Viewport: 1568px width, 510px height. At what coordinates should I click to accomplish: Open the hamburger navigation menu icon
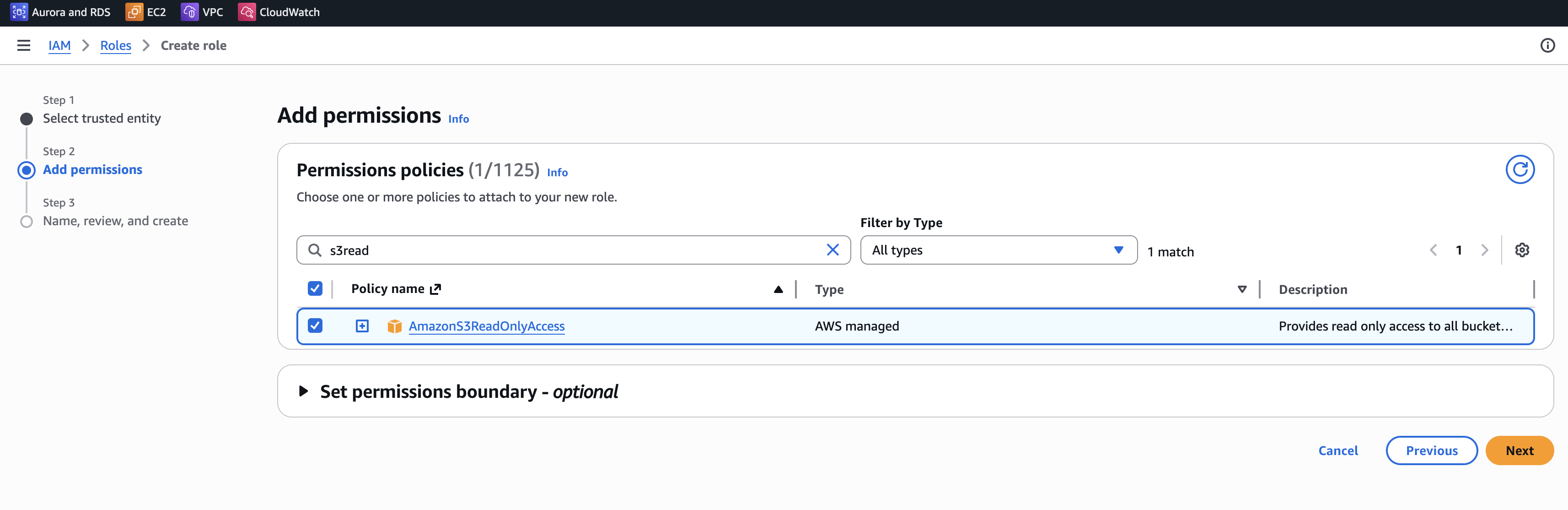click(x=24, y=46)
